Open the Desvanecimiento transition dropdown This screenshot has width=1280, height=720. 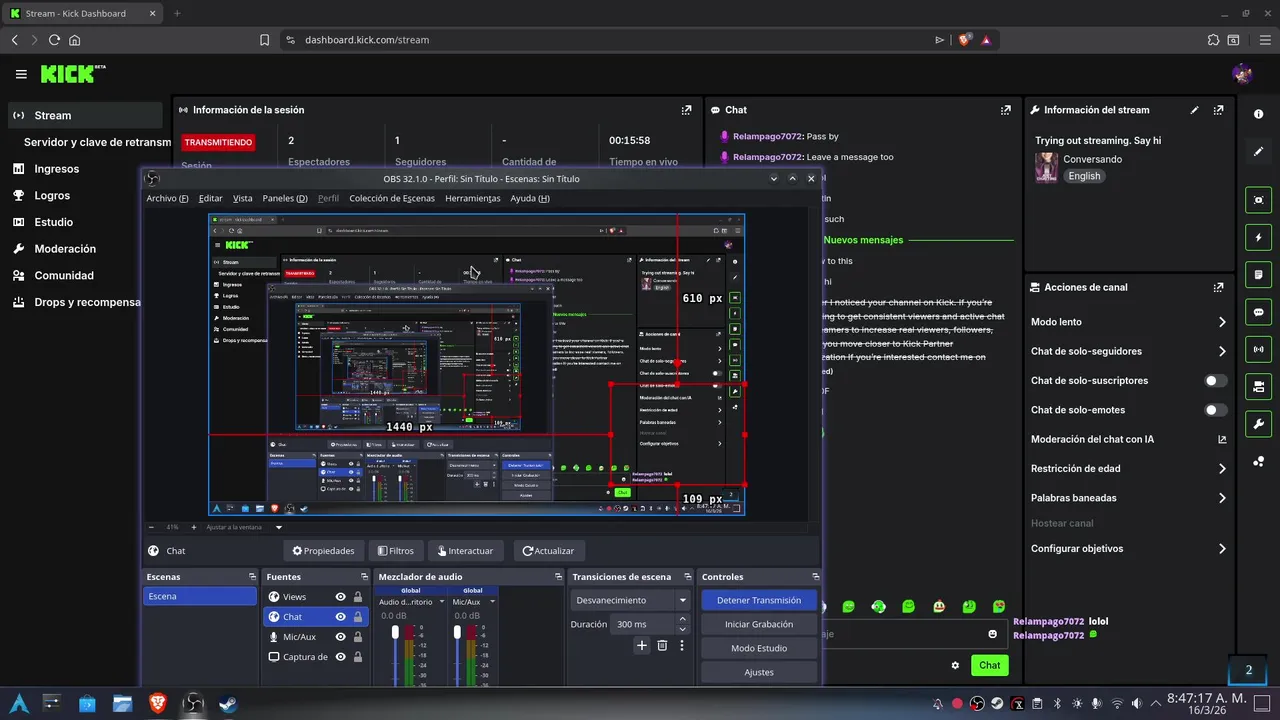(x=631, y=601)
